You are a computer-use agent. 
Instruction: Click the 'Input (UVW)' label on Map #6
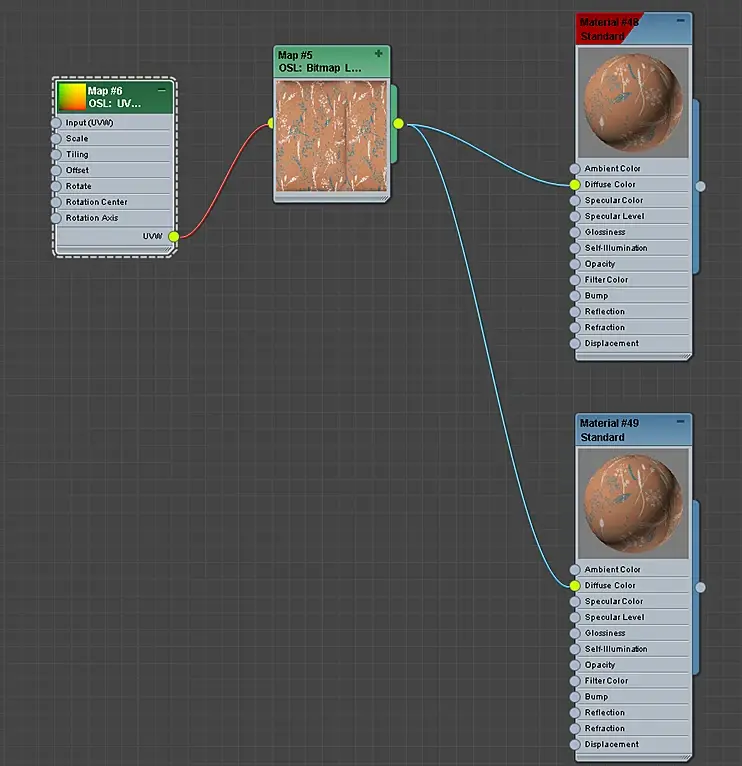pos(89,123)
